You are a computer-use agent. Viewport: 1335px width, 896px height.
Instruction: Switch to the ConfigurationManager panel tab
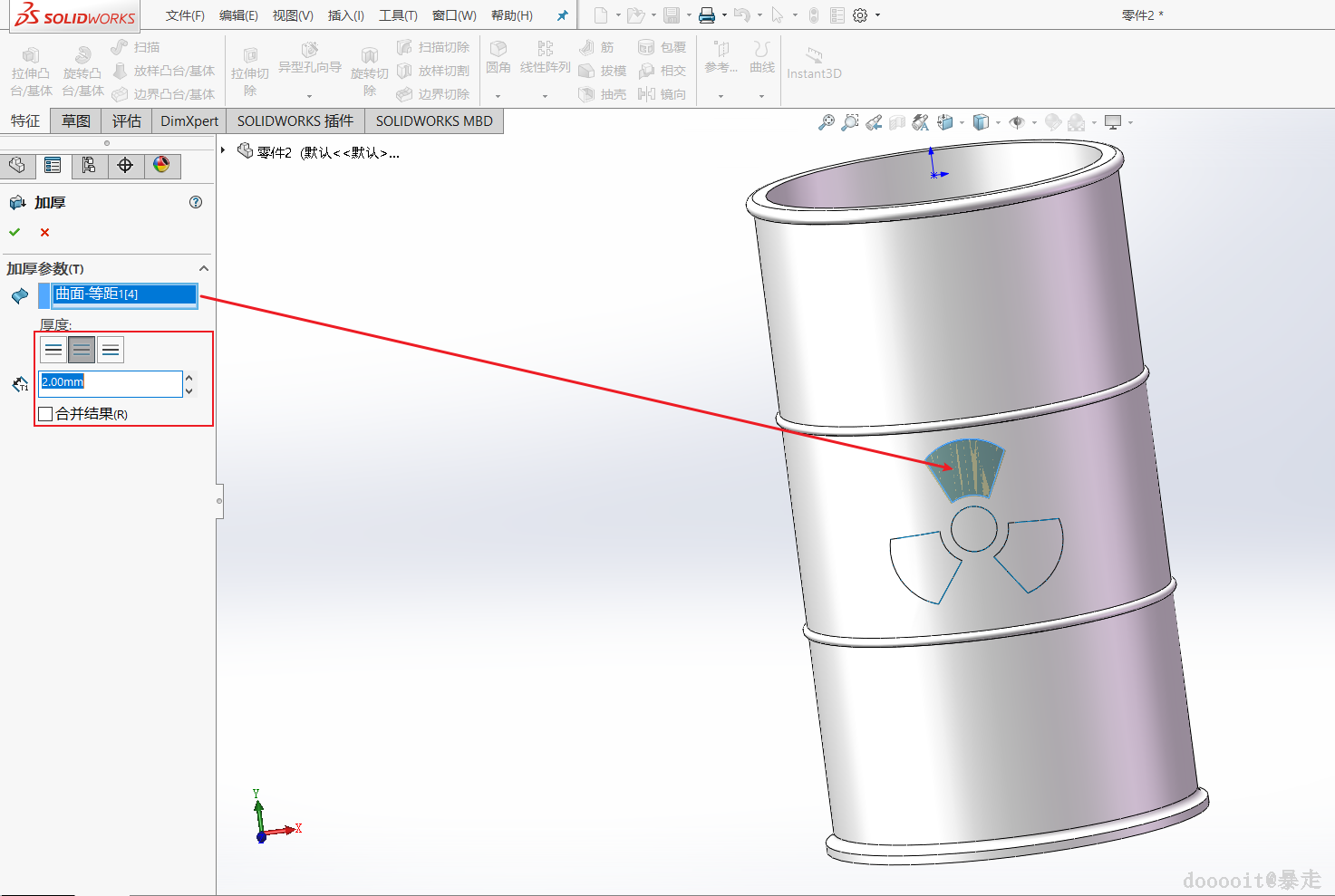click(89, 165)
